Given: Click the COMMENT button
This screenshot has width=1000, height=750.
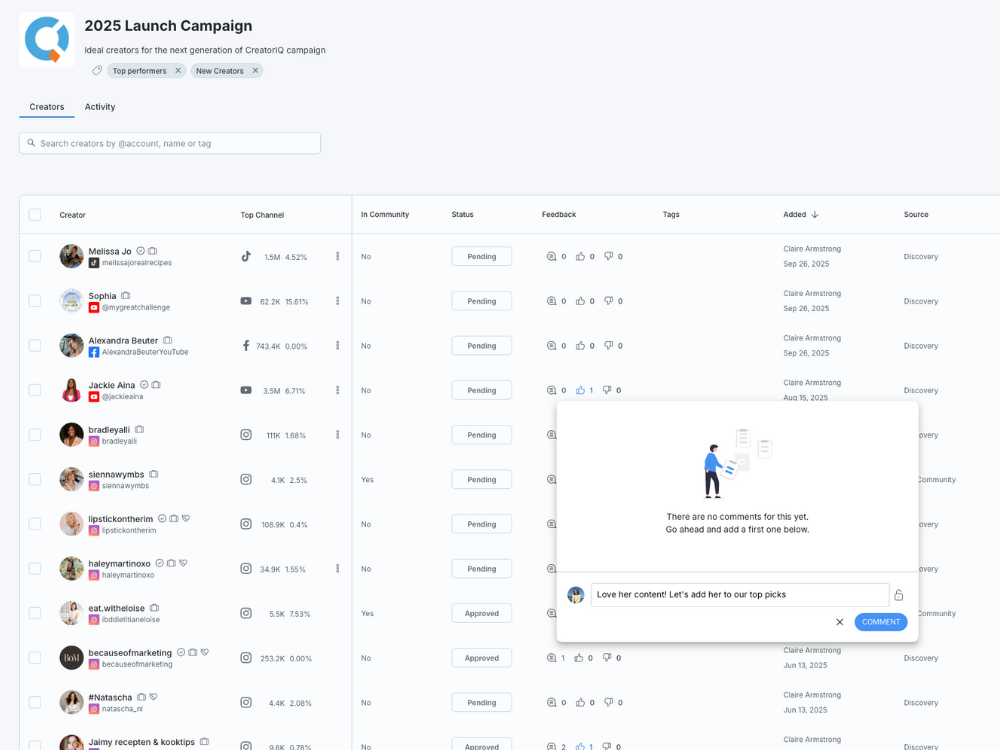Looking at the screenshot, I should coord(880,621).
